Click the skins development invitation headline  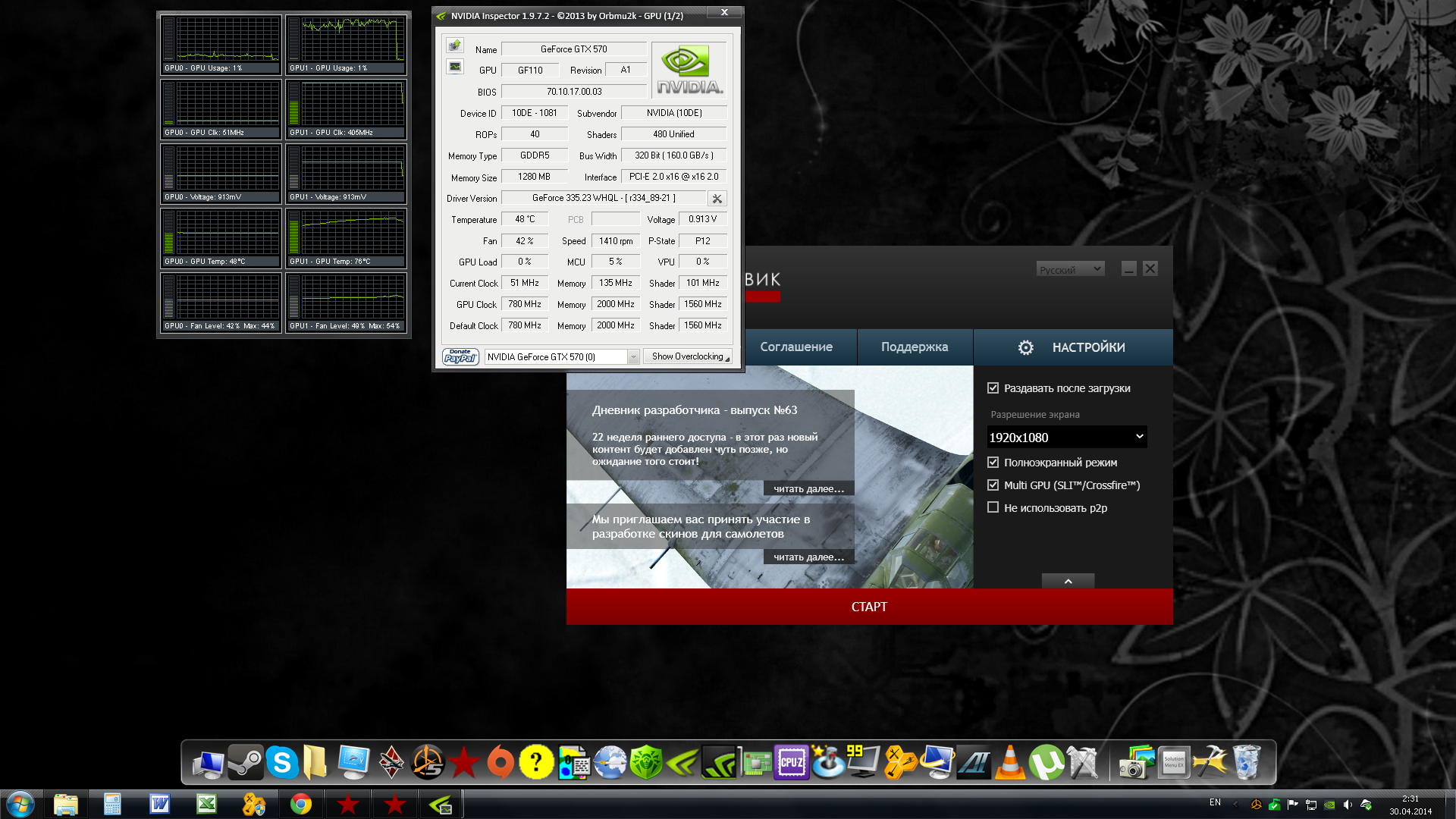click(x=701, y=526)
